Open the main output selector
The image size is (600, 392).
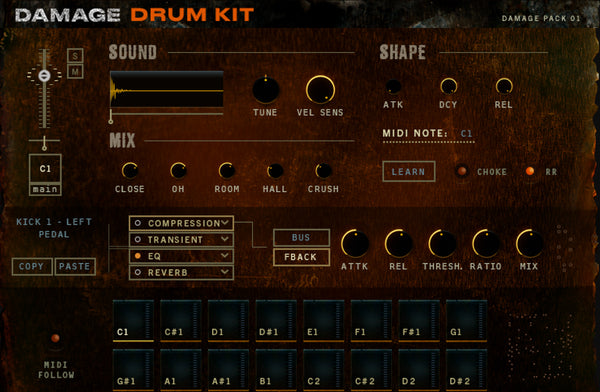point(45,189)
